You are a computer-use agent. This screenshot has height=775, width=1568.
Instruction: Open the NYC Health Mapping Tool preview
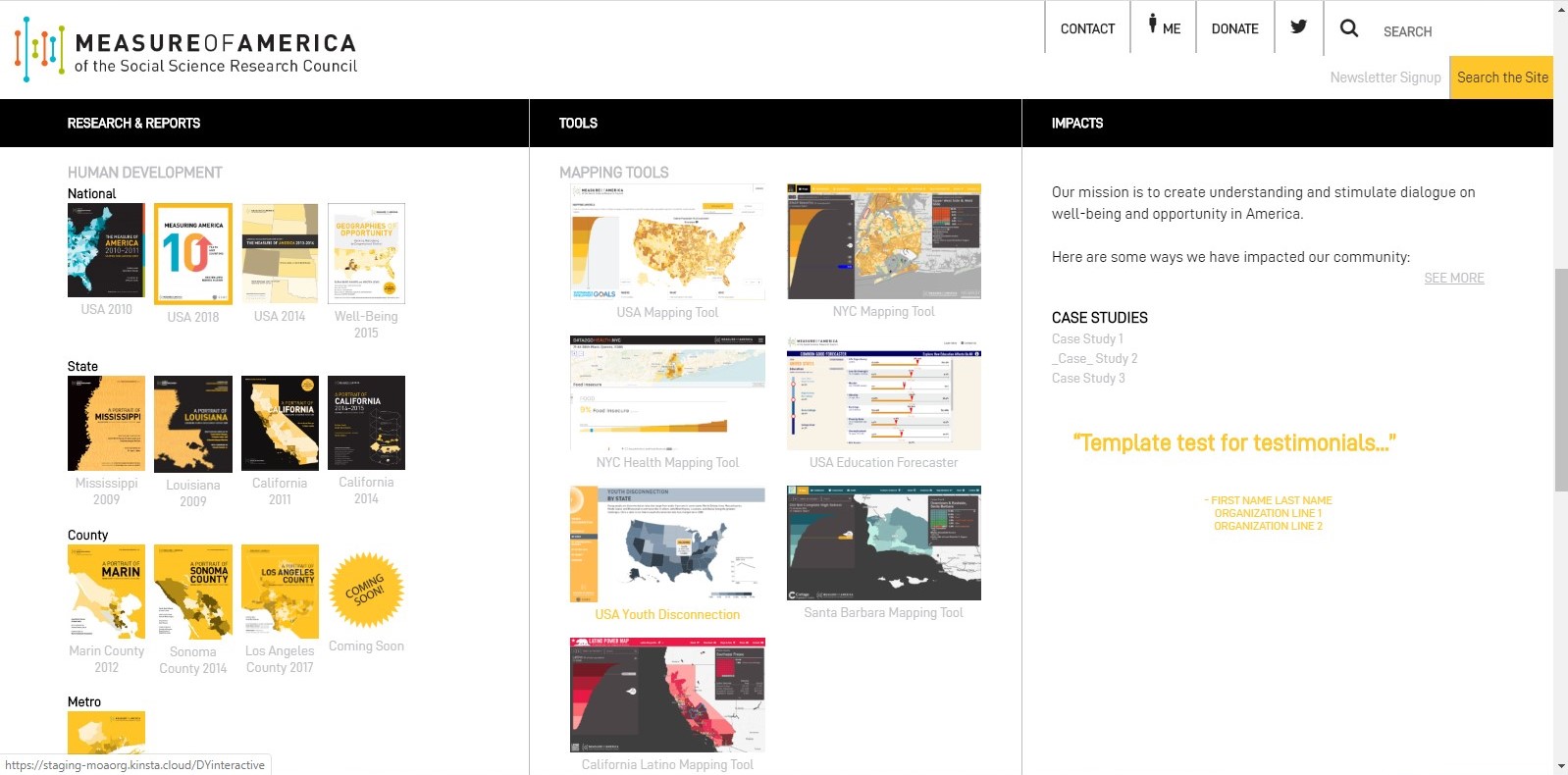tap(667, 392)
